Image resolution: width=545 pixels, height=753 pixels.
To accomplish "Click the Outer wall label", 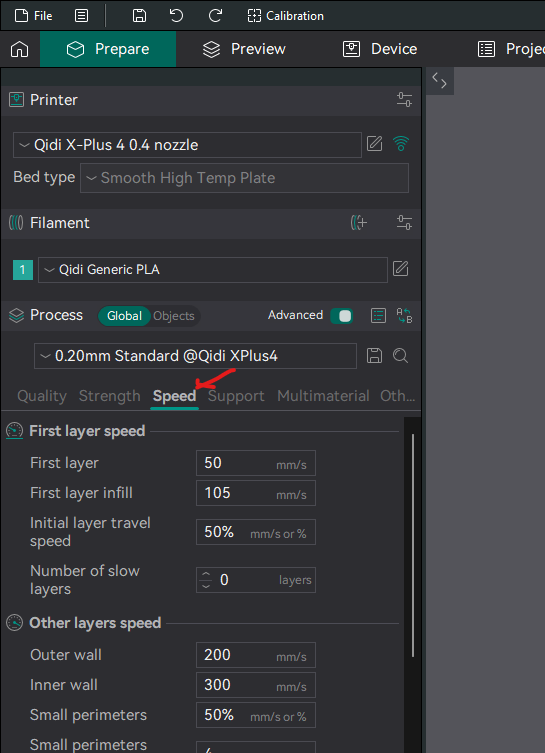I will click(66, 655).
